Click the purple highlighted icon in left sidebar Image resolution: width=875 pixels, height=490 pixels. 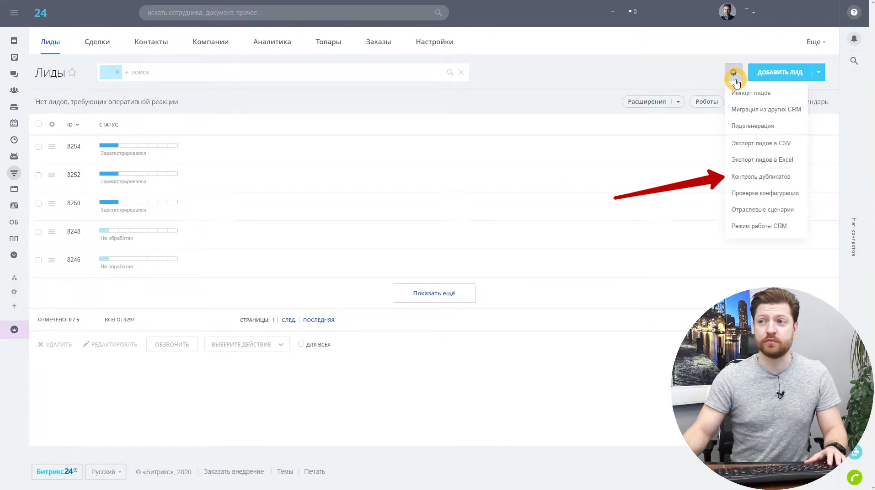[x=15, y=329]
